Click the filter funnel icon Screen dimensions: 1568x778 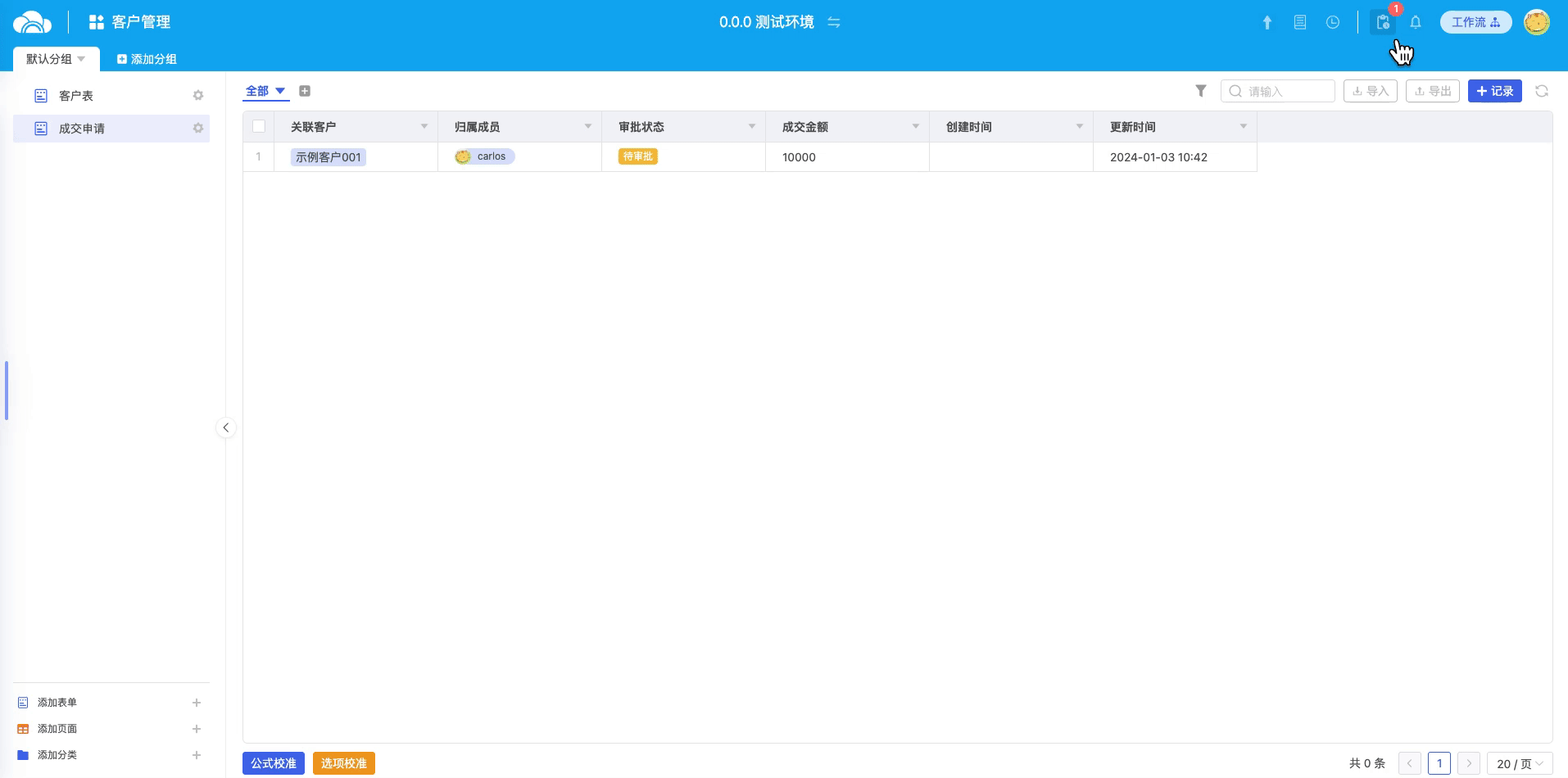tap(1200, 91)
